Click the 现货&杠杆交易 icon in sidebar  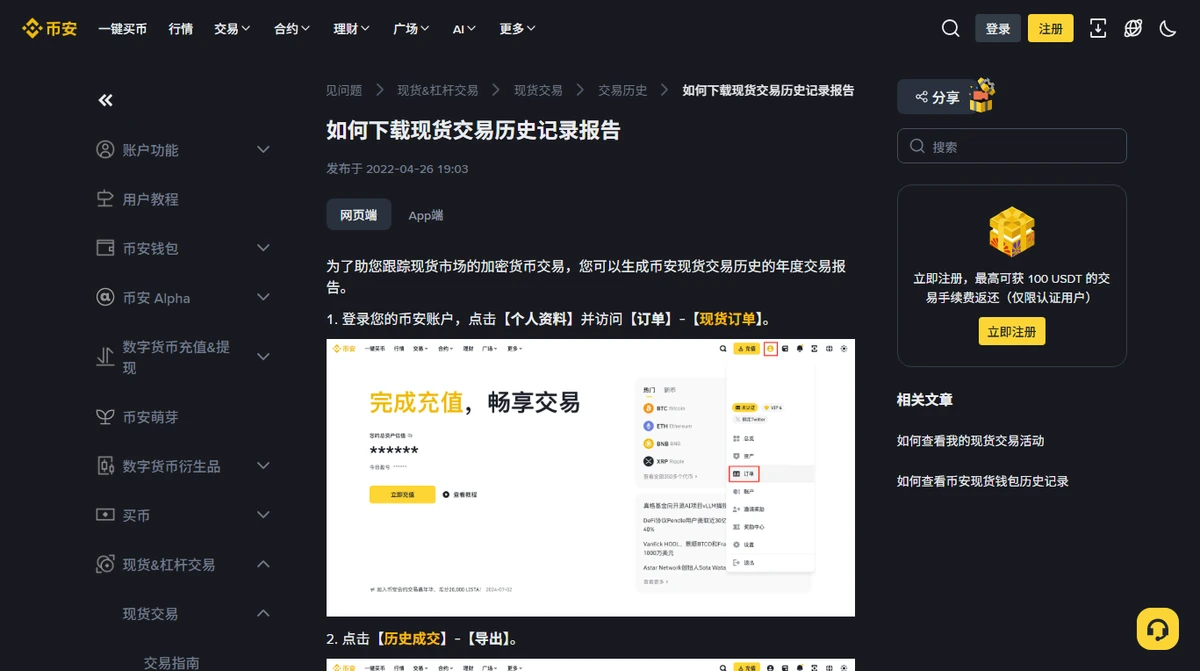[105, 564]
